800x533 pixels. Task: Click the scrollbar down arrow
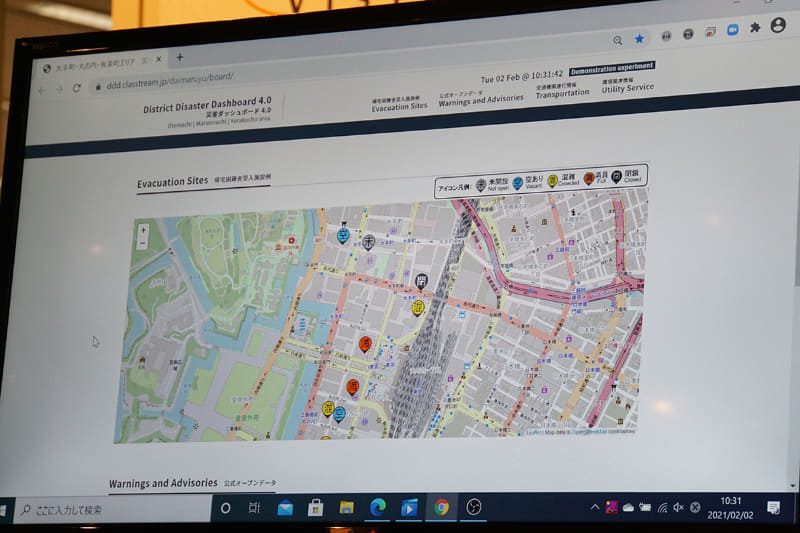coord(792,486)
